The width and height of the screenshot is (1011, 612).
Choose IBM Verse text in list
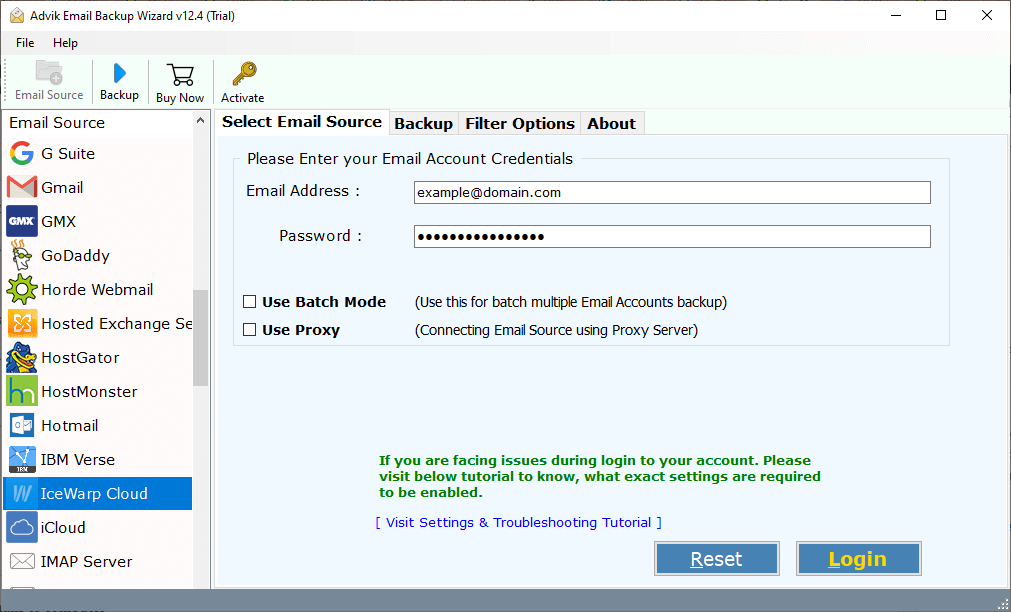pos(77,460)
